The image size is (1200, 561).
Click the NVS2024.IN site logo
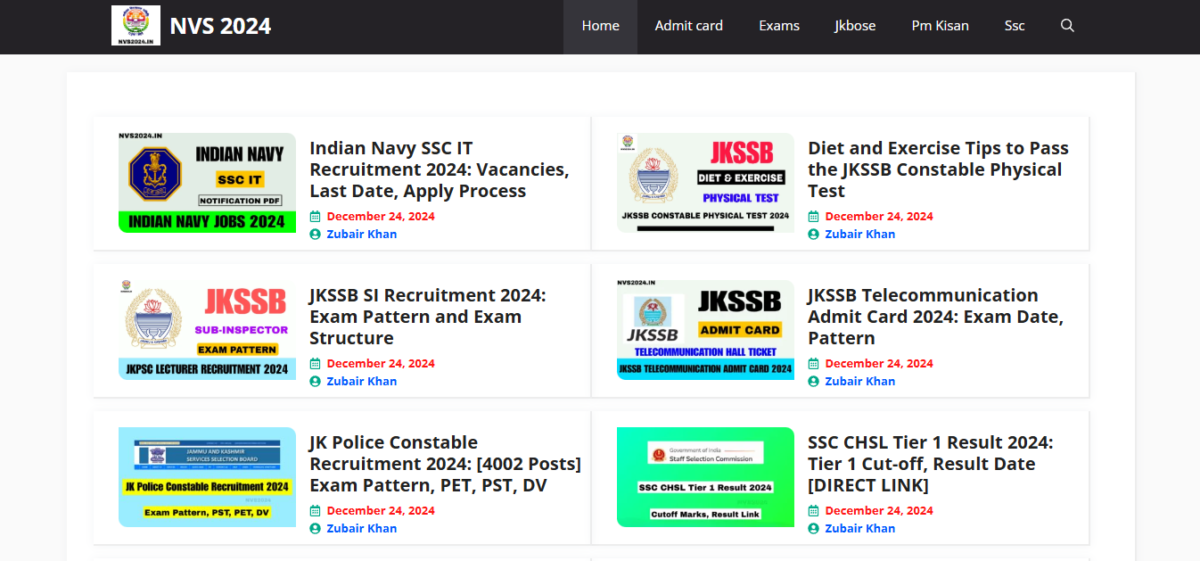pyautogui.click(x=136, y=26)
